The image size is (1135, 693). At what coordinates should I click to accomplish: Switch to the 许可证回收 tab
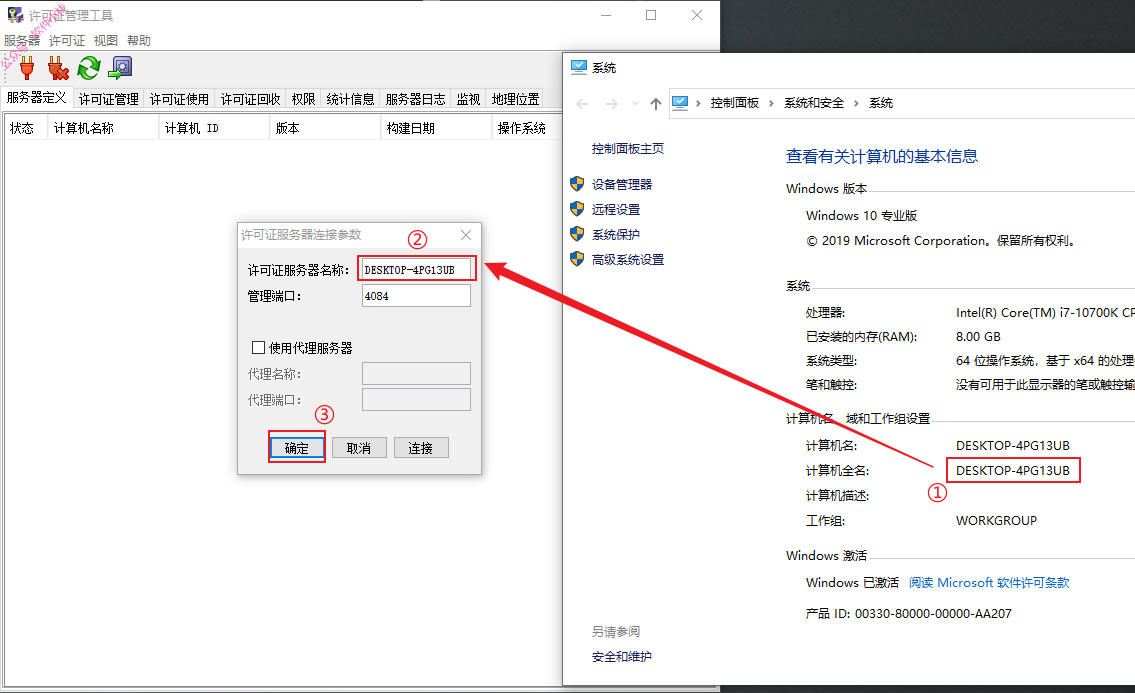(250, 99)
